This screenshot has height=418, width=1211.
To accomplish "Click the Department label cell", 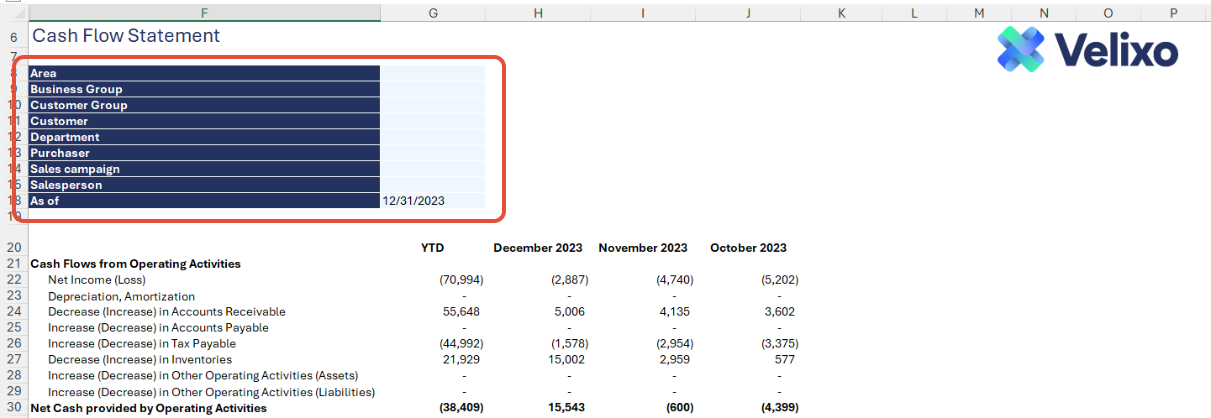I will click(204, 137).
